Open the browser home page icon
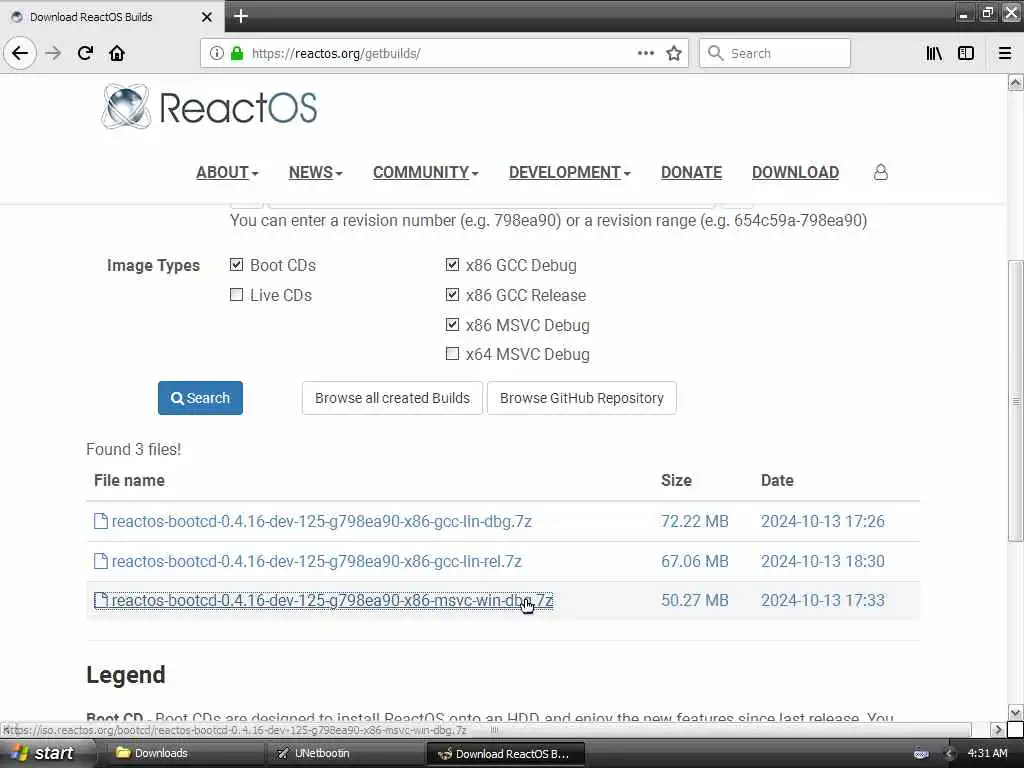The width and height of the screenshot is (1024, 768). (x=117, y=53)
